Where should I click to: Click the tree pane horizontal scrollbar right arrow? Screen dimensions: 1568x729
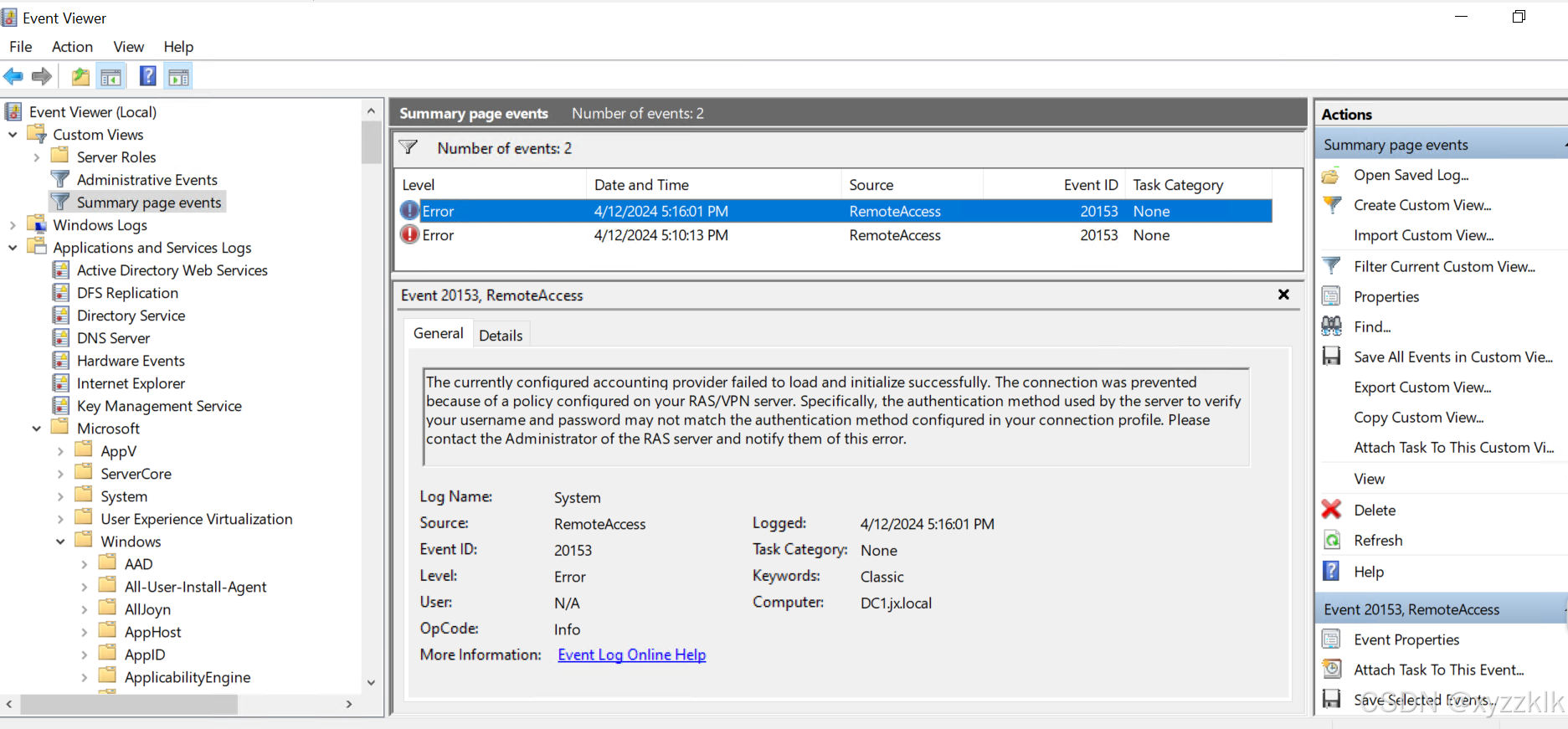tap(349, 705)
